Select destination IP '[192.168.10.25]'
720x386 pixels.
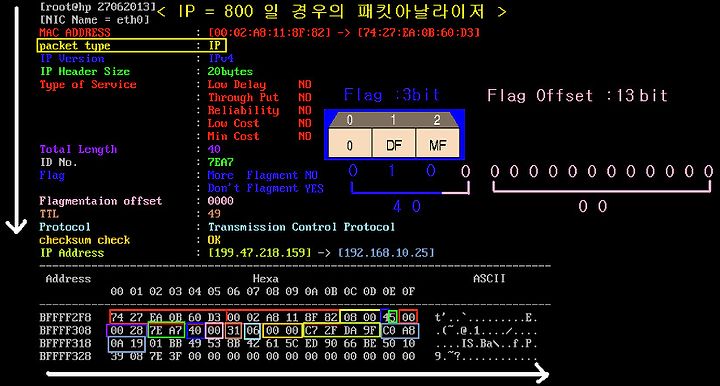(x=386, y=253)
